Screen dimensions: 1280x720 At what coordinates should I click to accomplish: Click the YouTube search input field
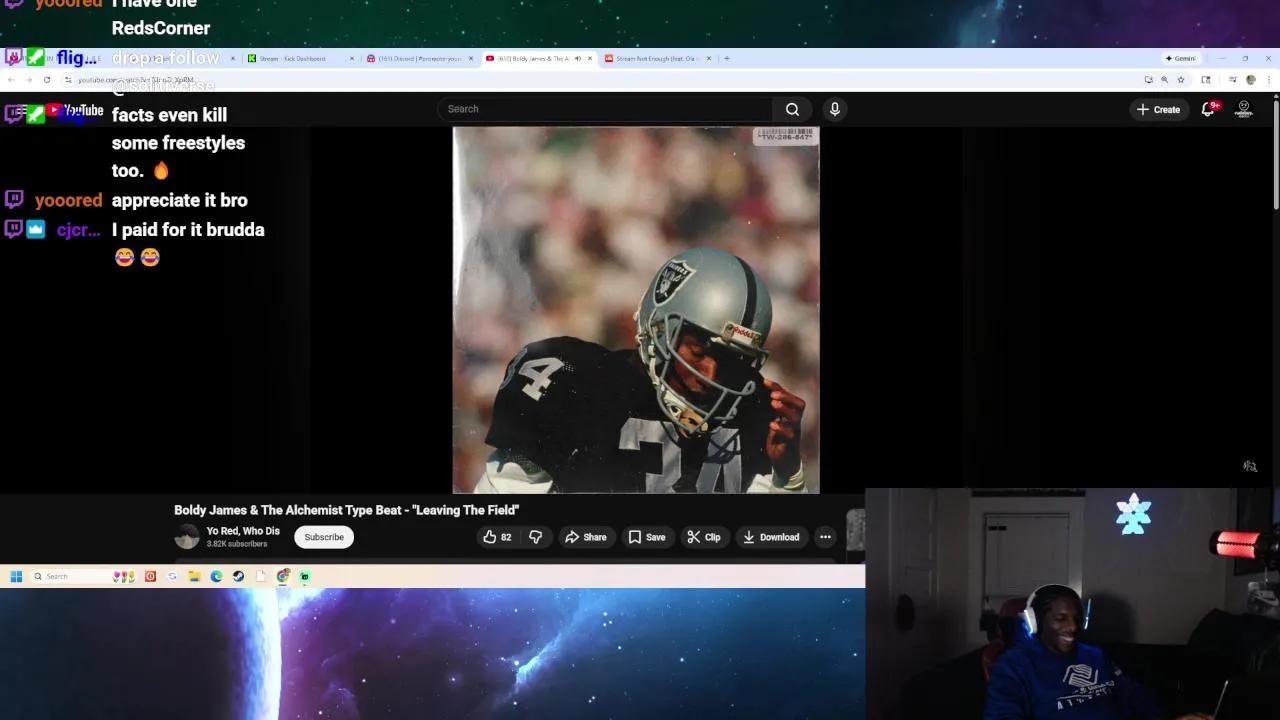605,109
